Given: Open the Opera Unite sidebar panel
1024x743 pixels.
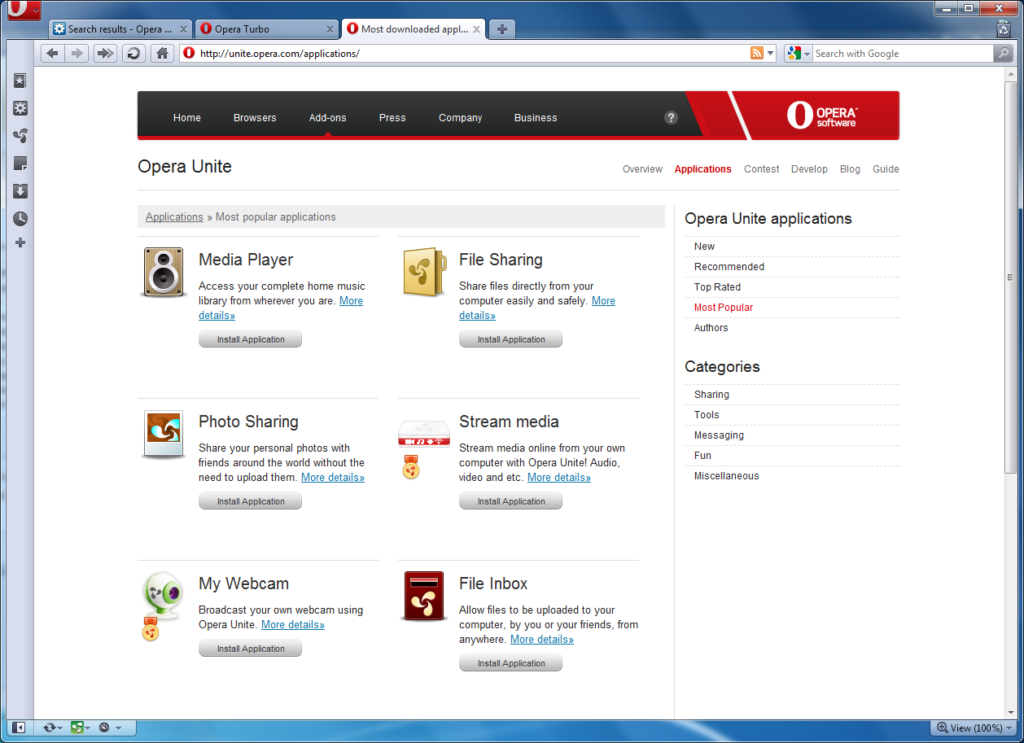Looking at the screenshot, I should (x=20, y=136).
